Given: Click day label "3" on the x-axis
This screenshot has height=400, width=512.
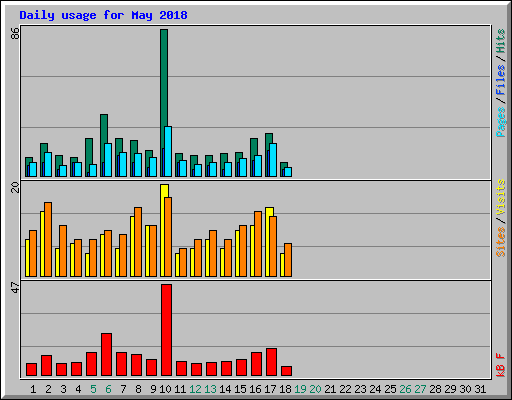Looking at the screenshot, I should point(63,389).
